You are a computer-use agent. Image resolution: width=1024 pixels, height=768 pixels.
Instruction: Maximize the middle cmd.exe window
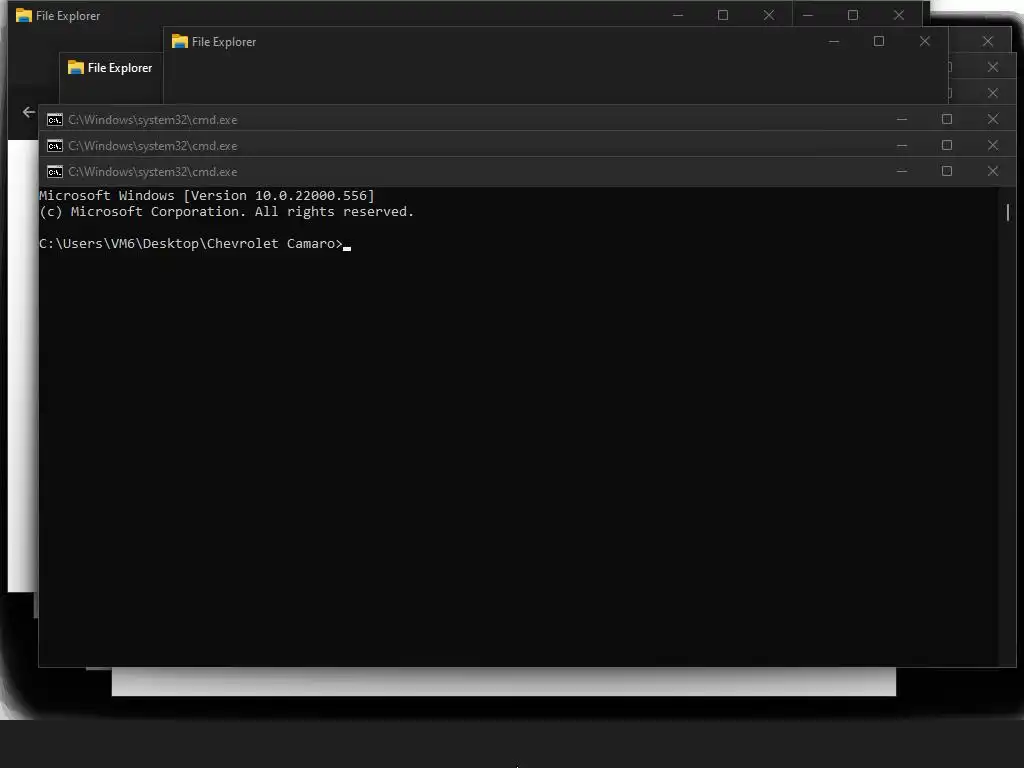[x=947, y=145]
